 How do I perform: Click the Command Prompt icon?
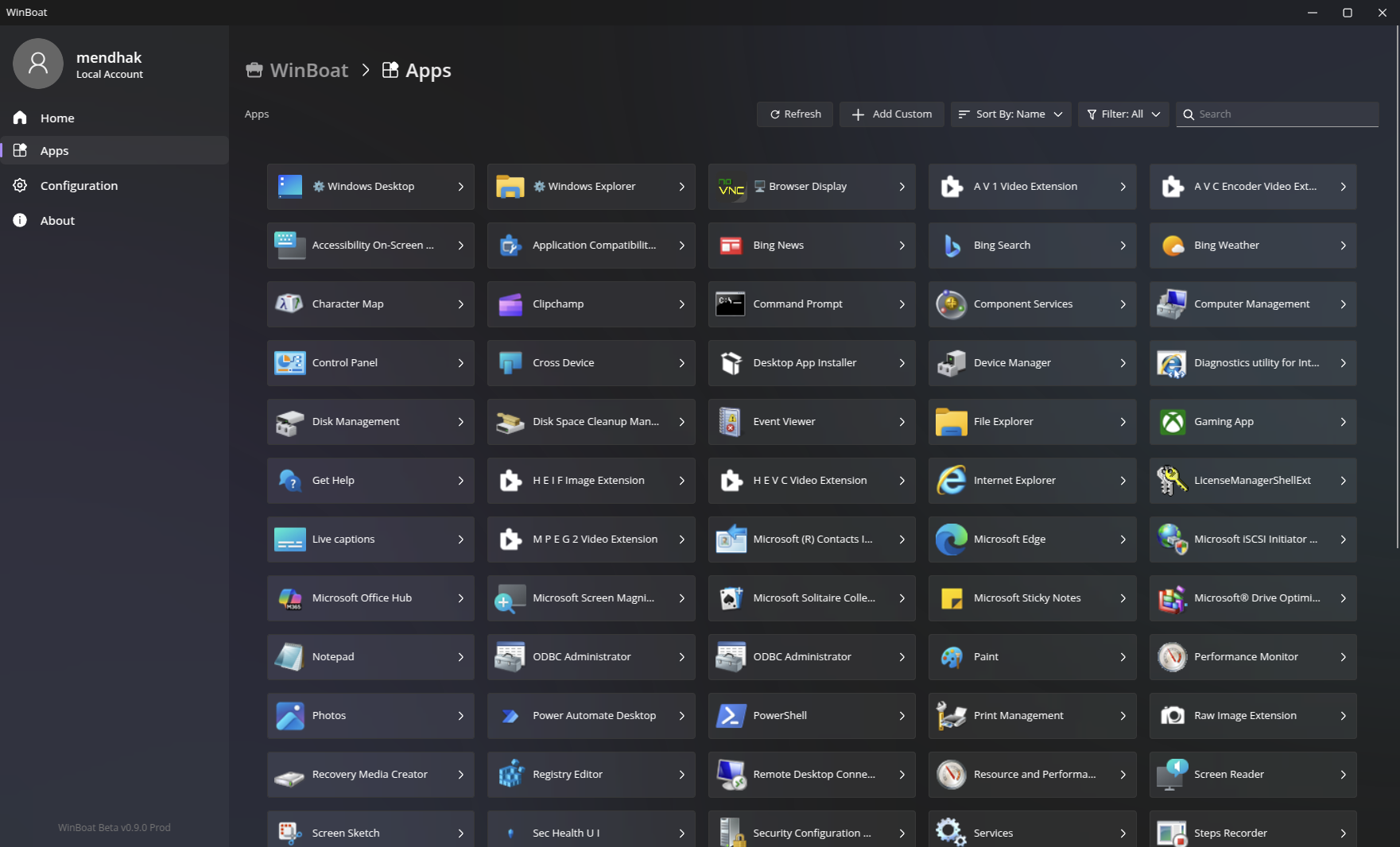point(730,304)
